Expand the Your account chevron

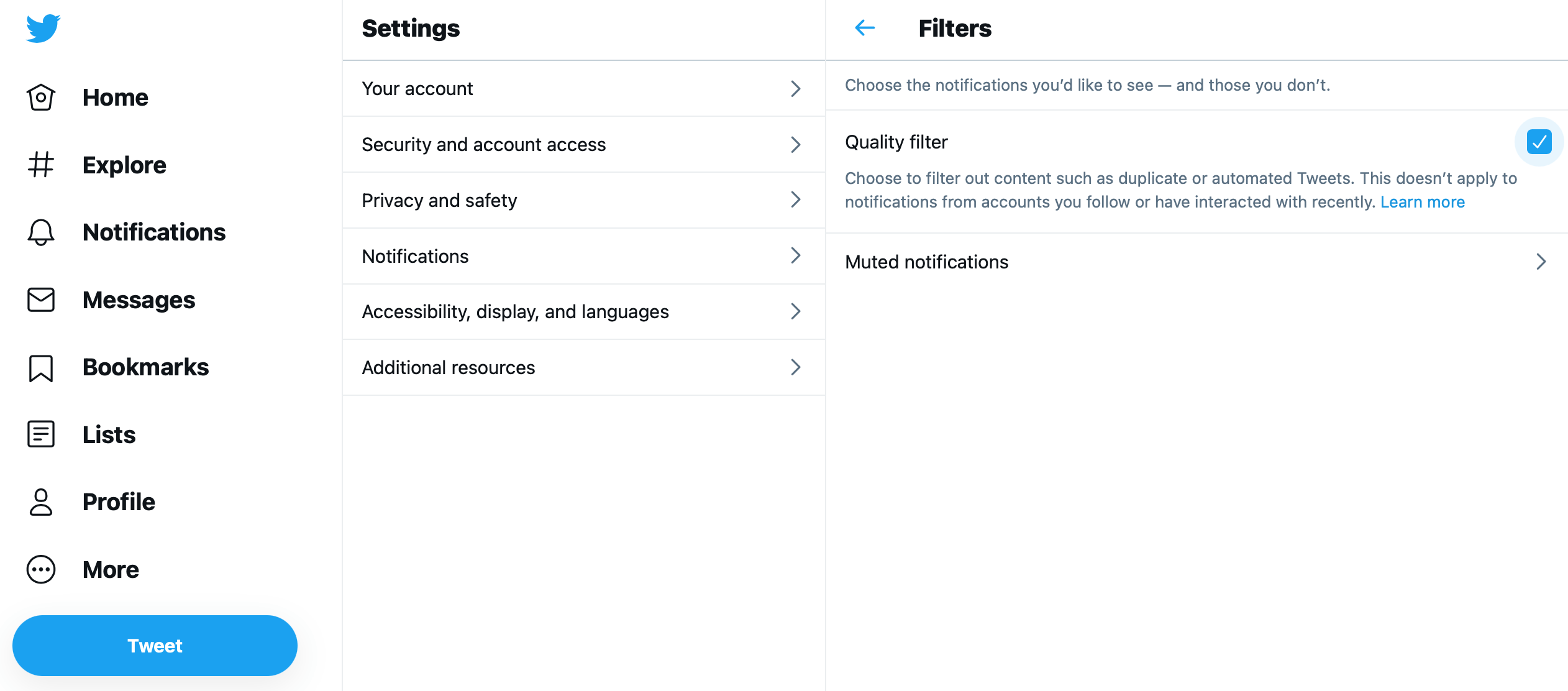[x=795, y=89]
